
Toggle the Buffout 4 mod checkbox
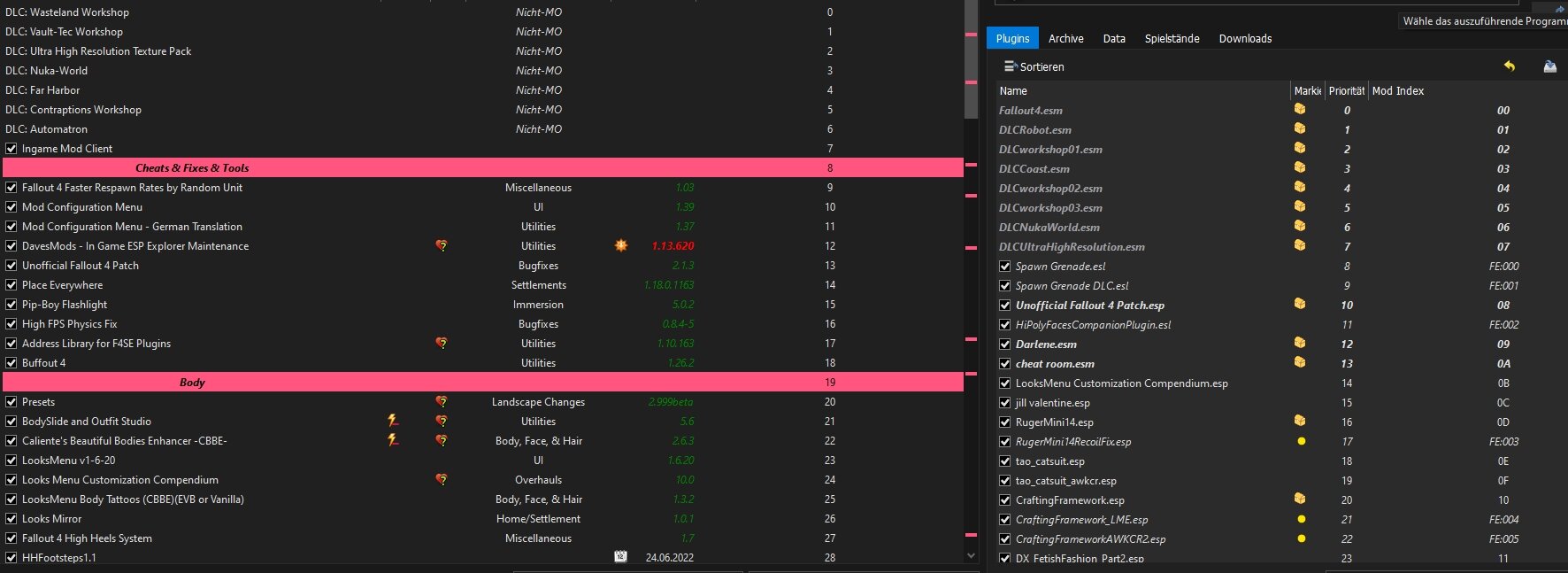pyautogui.click(x=12, y=363)
